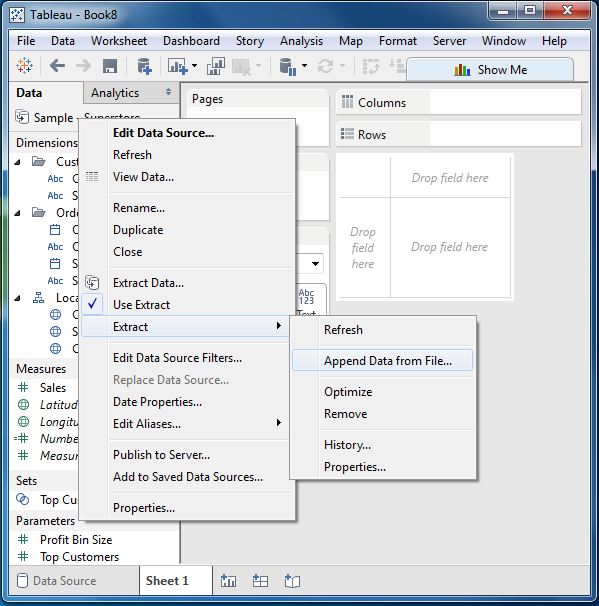Open the Analysis menu in menu bar

301,41
